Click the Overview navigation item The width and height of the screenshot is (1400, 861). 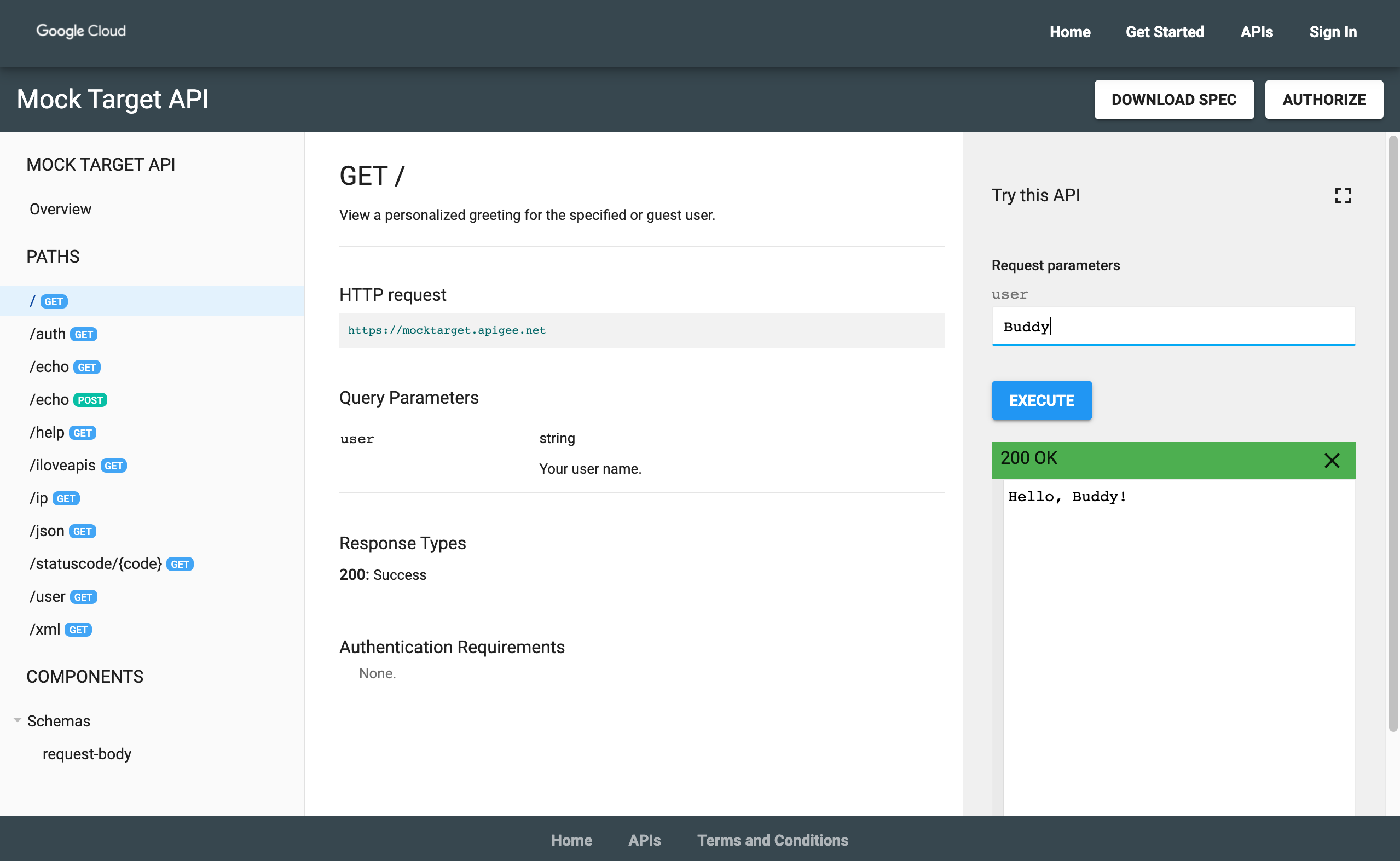click(59, 209)
